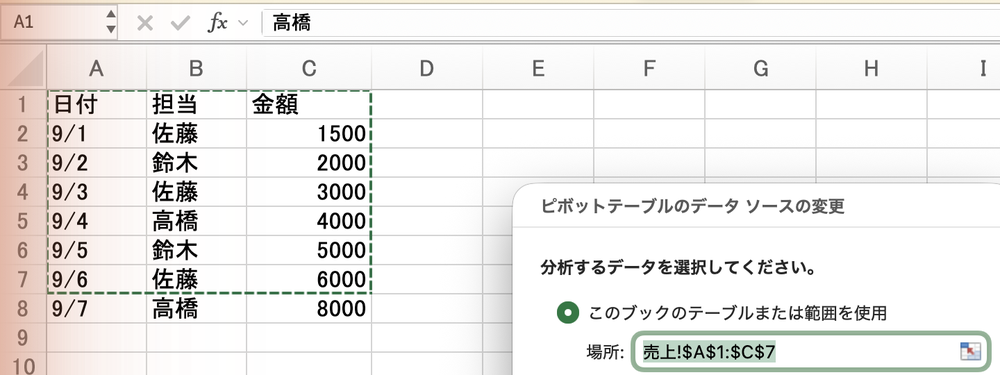Select row 7 header
The width and height of the screenshot is (1000, 375).
click(x=23, y=279)
